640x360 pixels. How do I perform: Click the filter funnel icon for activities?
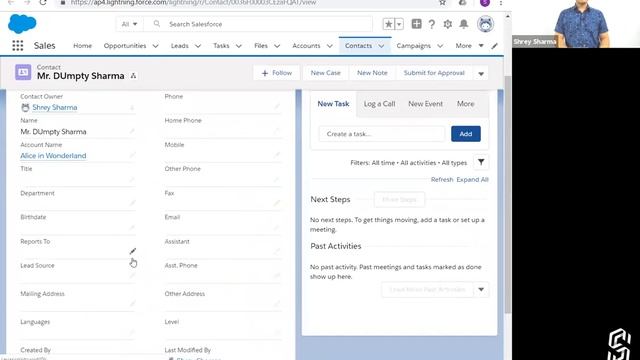coord(481,162)
